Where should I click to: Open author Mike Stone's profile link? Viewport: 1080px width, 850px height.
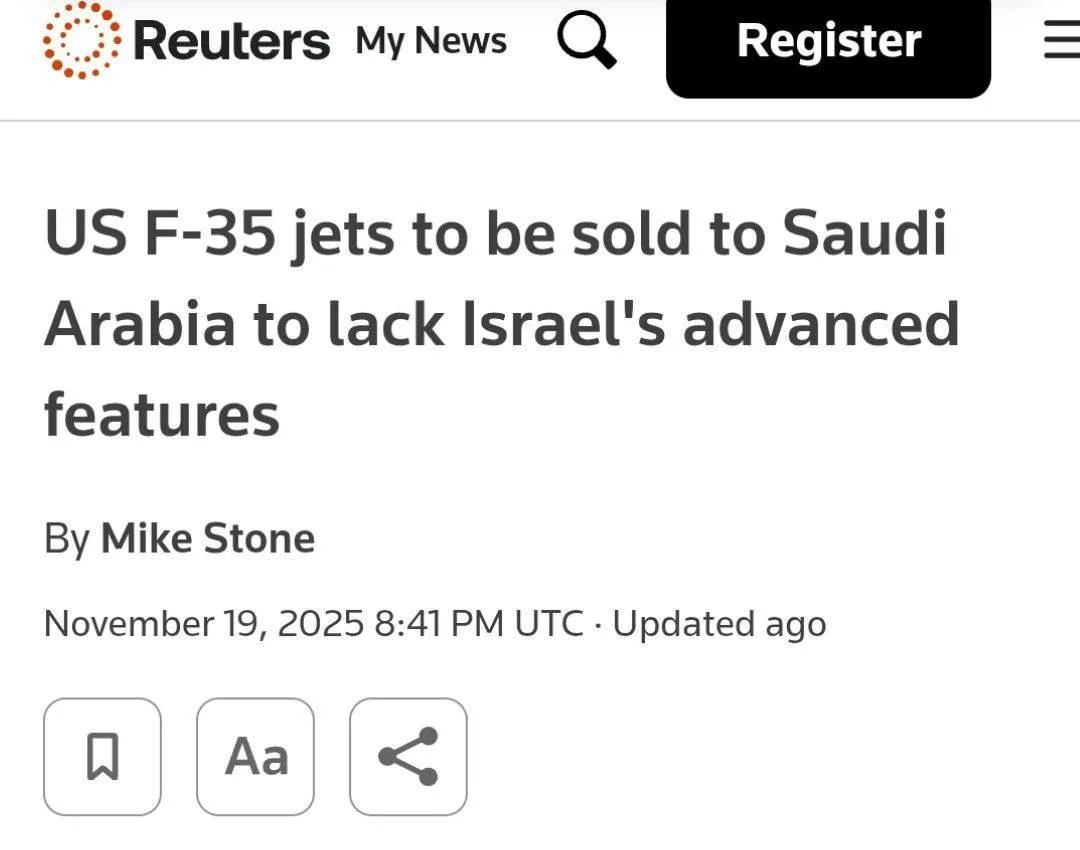[x=207, y=538]
